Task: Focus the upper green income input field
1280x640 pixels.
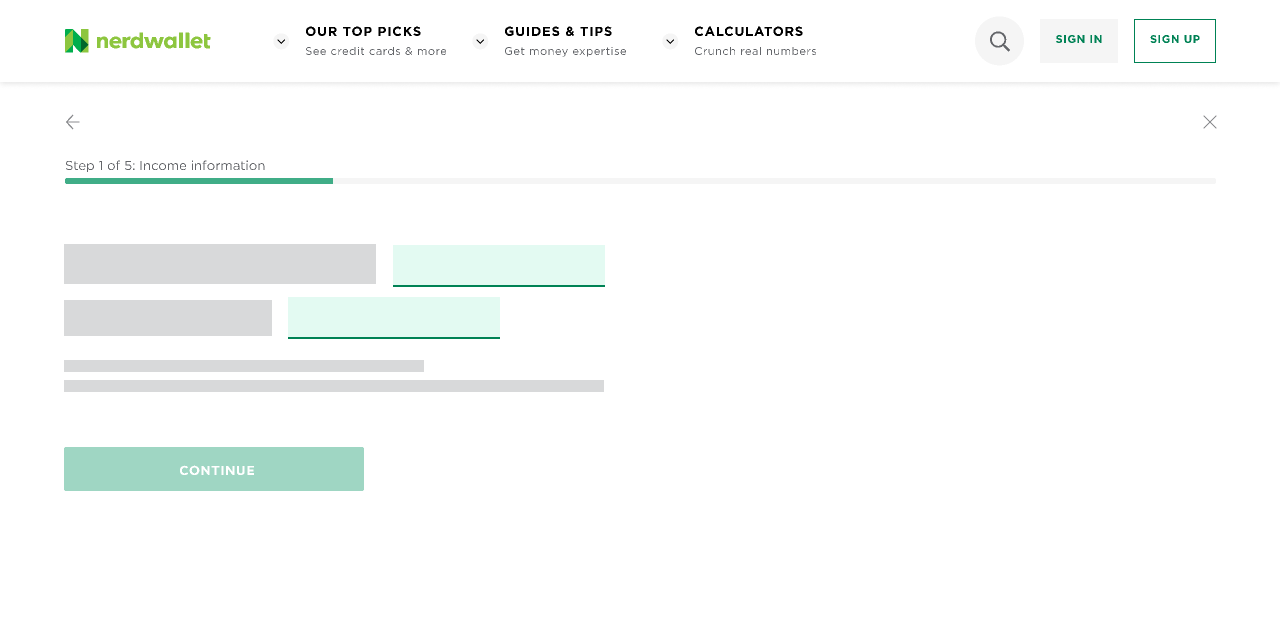Action: (x=499, y=265)
